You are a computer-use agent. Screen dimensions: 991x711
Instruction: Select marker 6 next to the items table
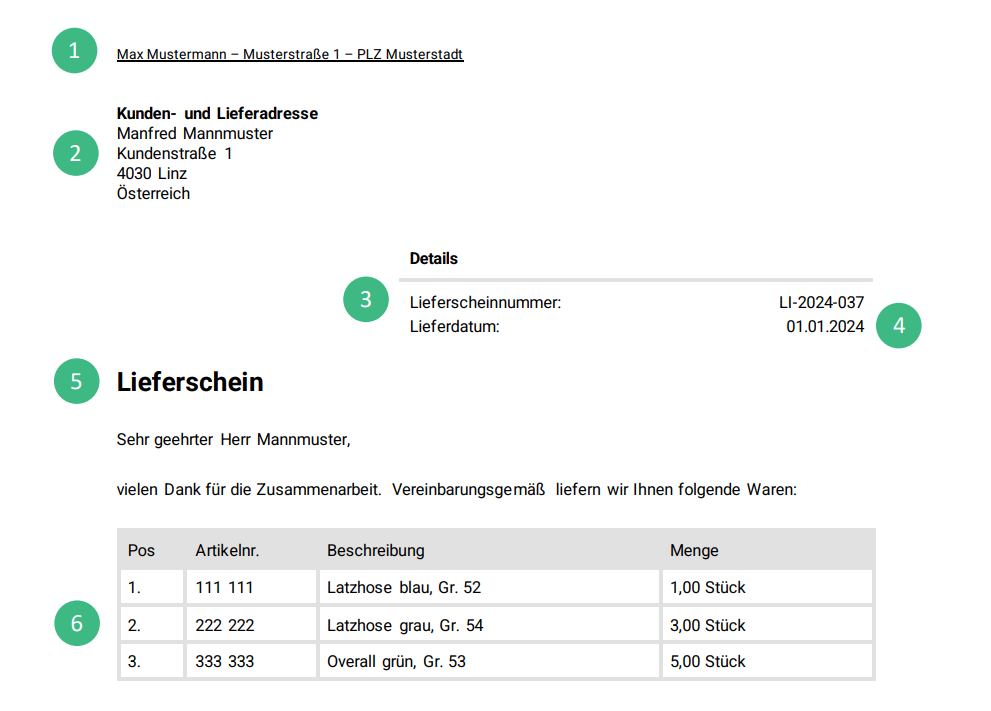click(x=77, y=623)
